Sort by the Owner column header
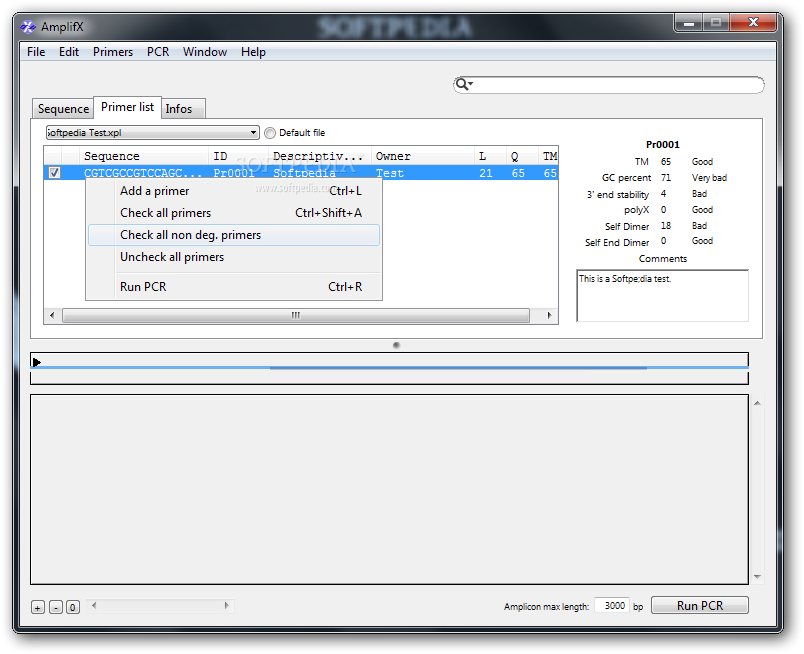 pyautogui.click(x=423, y=156)
